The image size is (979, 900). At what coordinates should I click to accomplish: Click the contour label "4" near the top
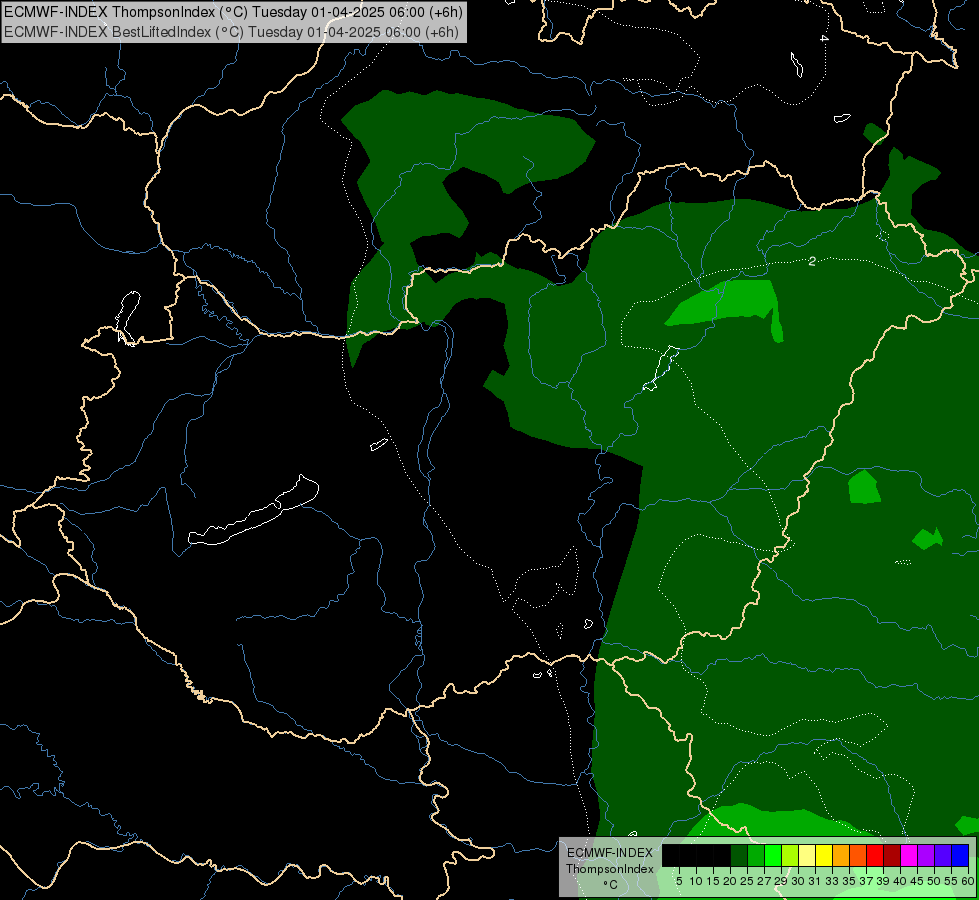point(824,39)
